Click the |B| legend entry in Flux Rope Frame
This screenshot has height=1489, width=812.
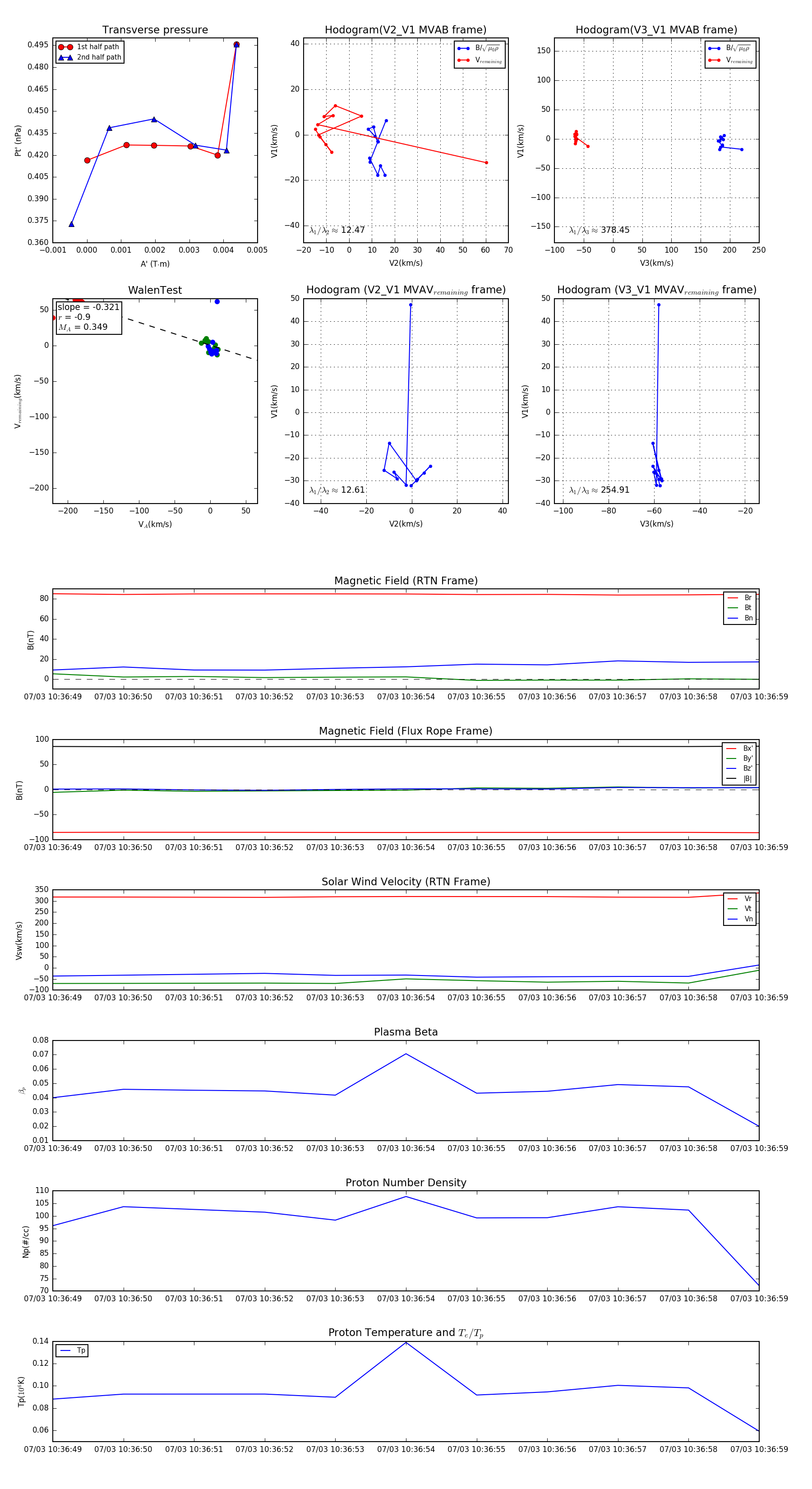pyautogui.click(x=739, y=779)
